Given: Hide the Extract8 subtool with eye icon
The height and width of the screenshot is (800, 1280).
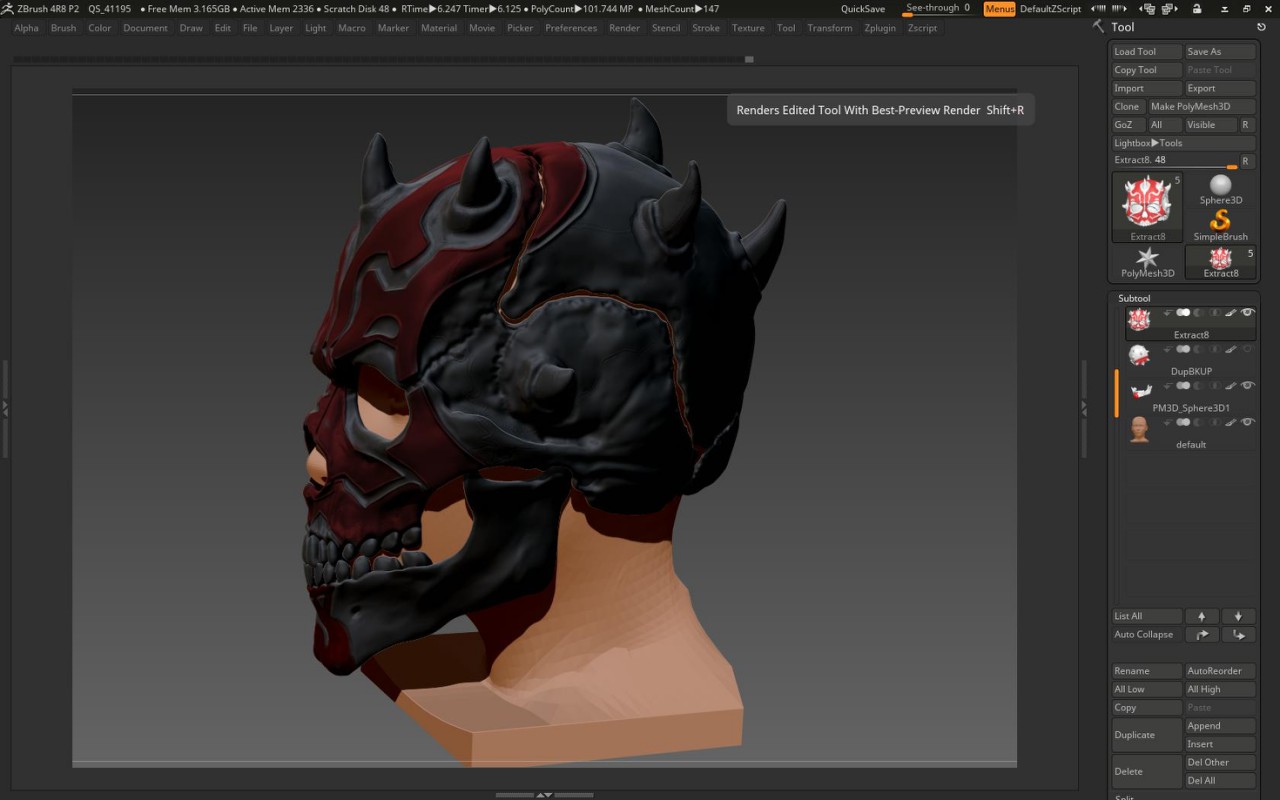Looking at the screenshot, I should [x=1248, y=313].
